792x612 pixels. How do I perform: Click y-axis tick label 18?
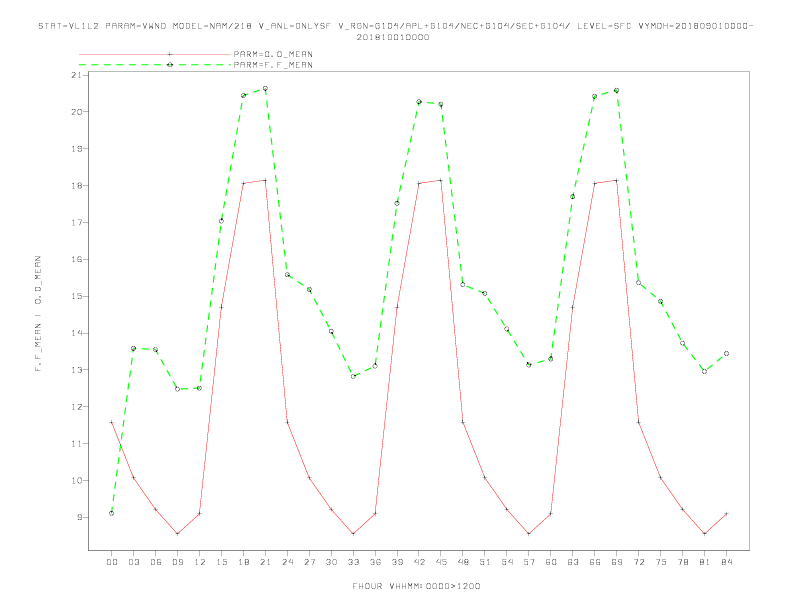76,185
